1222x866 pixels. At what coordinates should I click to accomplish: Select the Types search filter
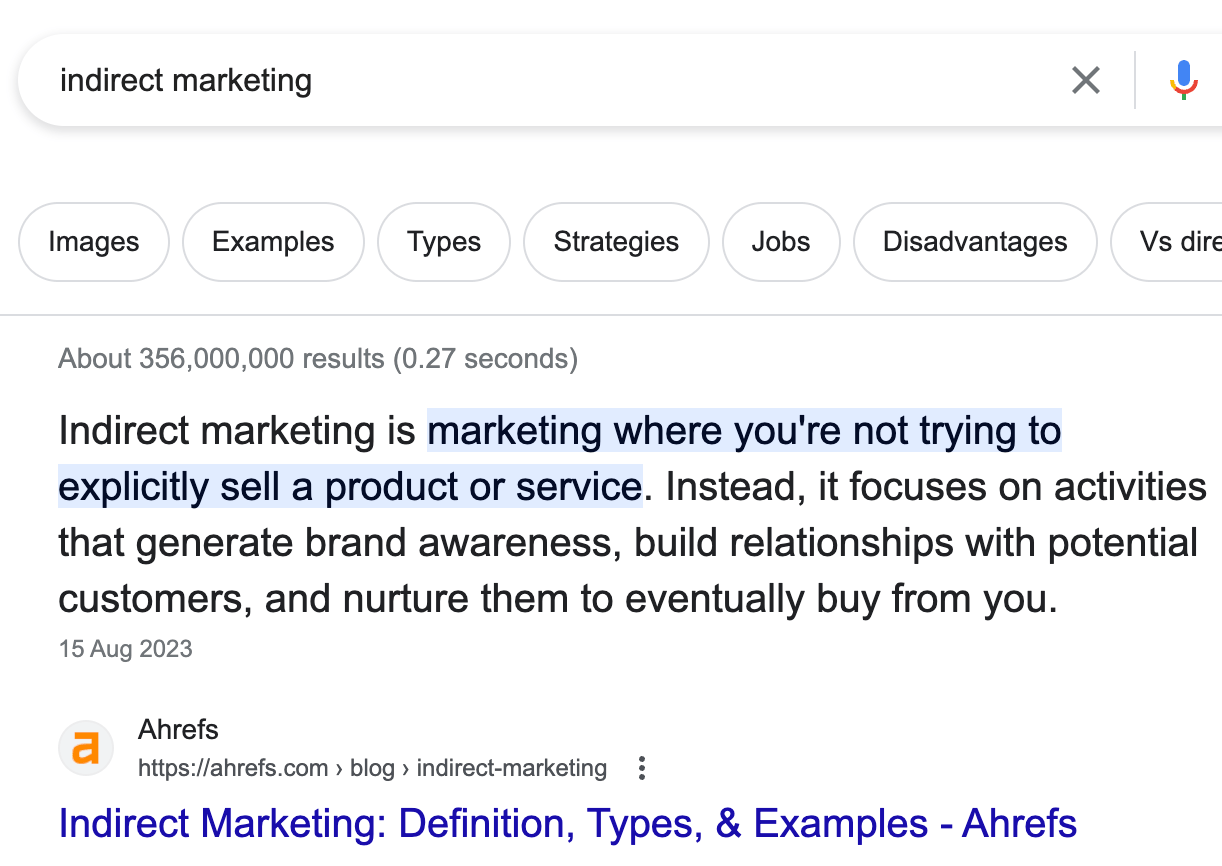pyautogui.click(x=443, y=241)
